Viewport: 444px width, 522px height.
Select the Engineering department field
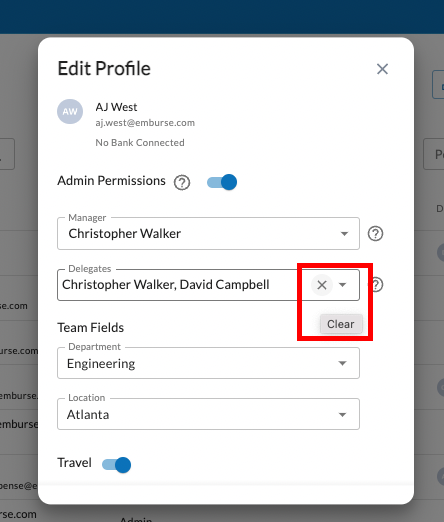[x=208, y=363]
